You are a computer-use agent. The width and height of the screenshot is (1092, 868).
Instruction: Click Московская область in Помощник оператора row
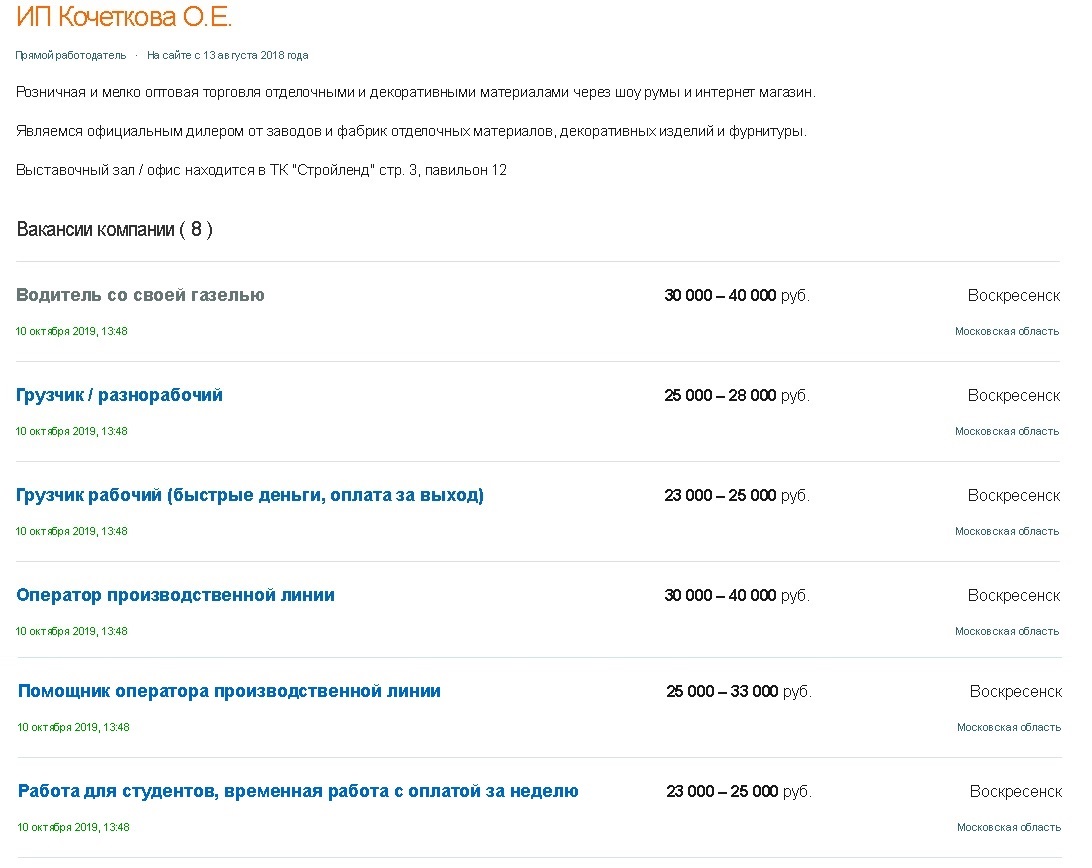(x=1009, y=727)
